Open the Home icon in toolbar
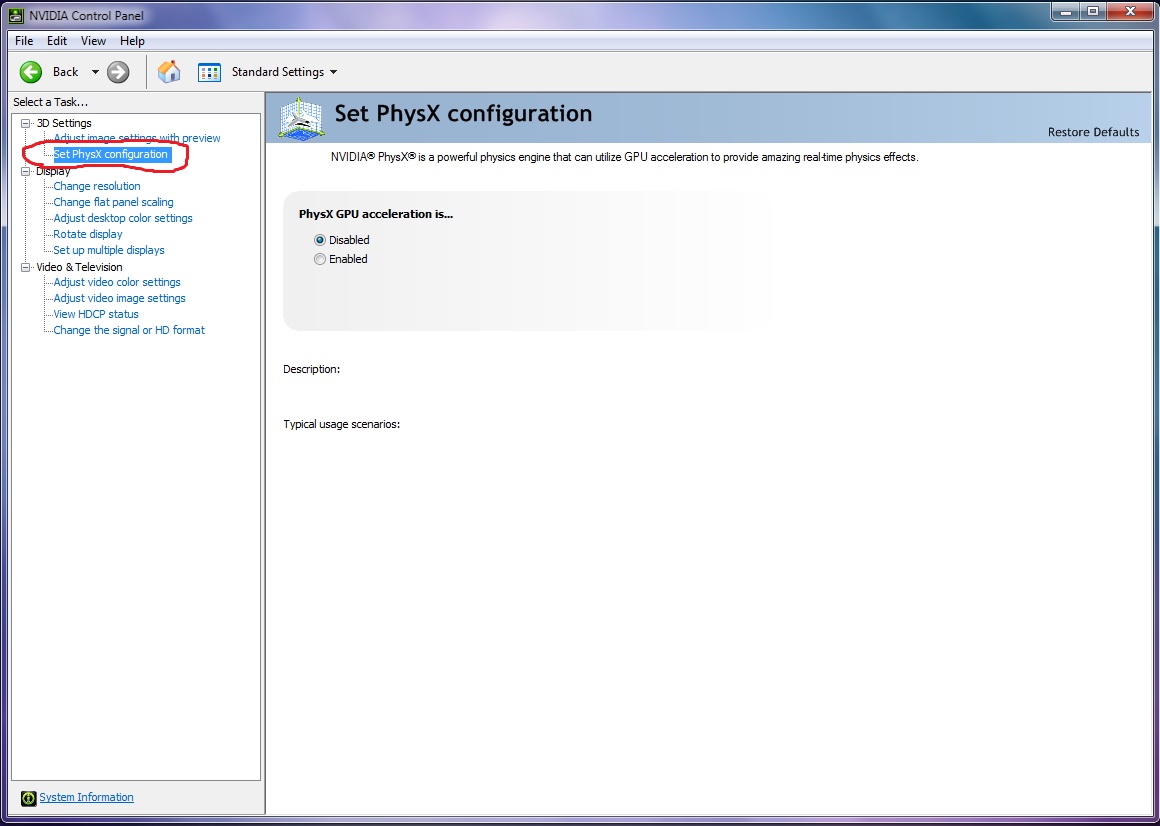1160x826 pixels. coord(169,72)
